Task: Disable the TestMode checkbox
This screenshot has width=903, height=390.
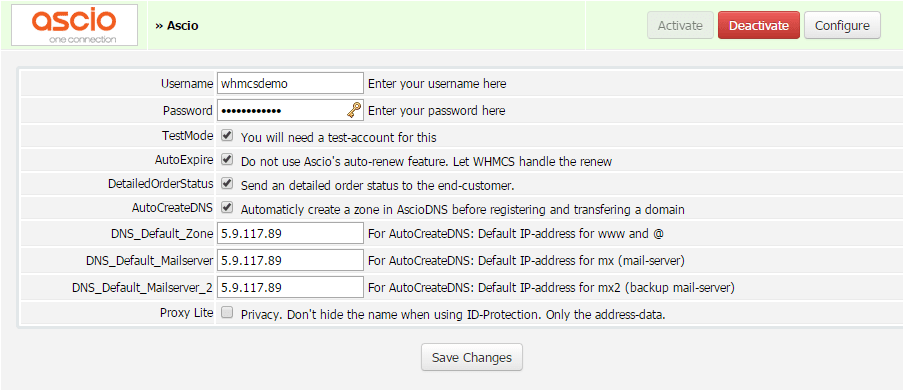Action: point(227,136)
